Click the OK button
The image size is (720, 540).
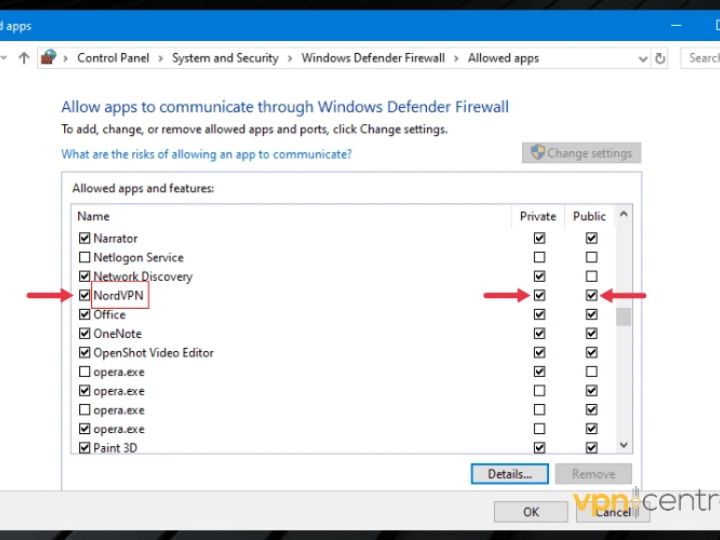tap(531, 512)
